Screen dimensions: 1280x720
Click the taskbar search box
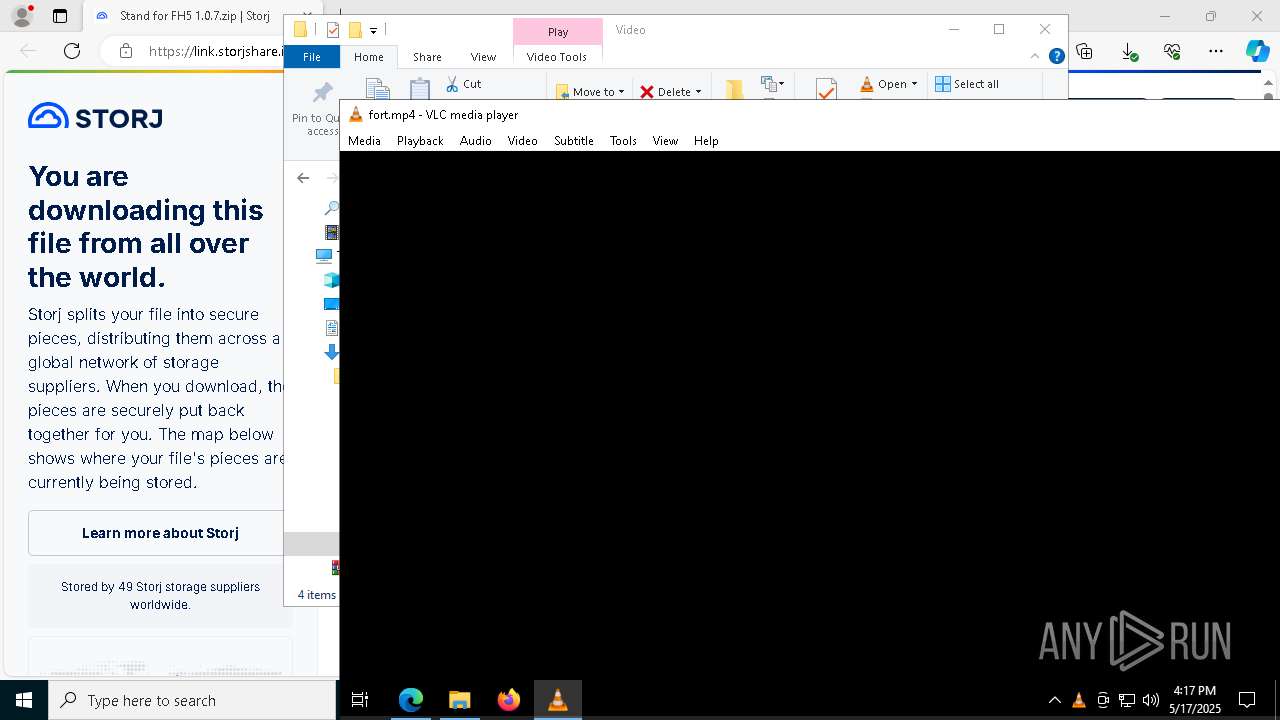click(192, 700)
